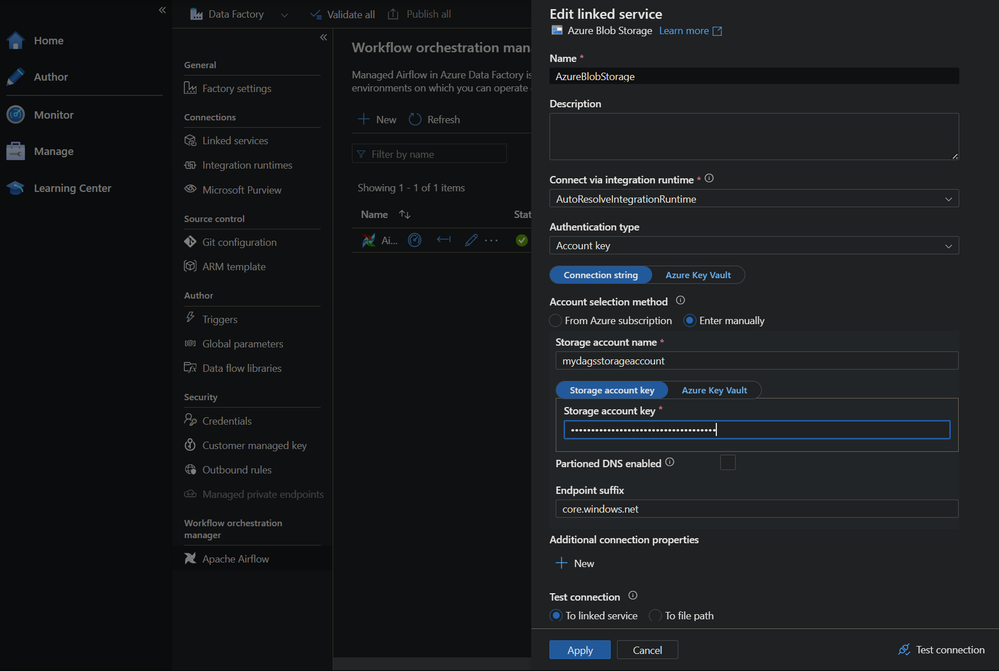Click Refresh in Airflow toolbar
999x671 pixels.
435,119
